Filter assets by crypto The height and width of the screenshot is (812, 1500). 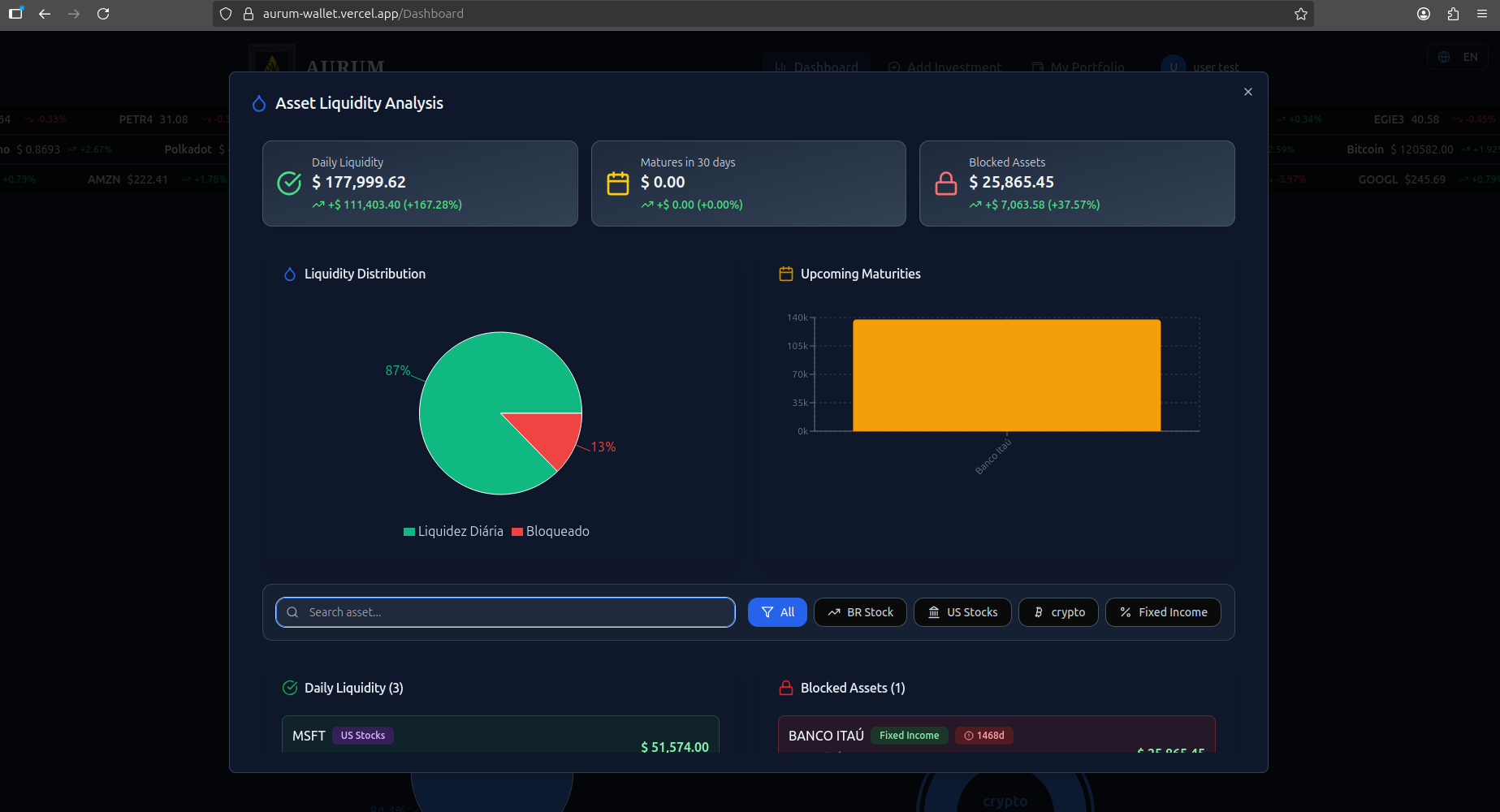pos(1058,612)
